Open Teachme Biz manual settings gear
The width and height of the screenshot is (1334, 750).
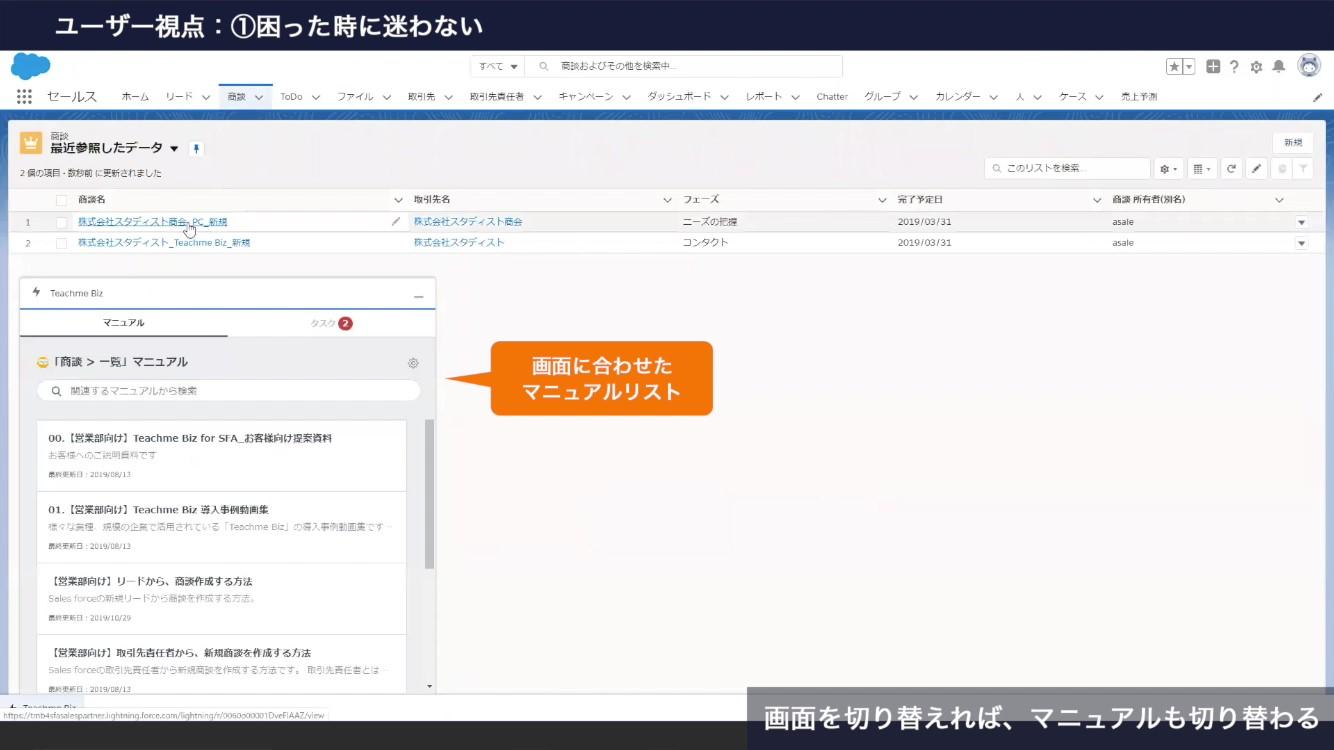(413, 363)
